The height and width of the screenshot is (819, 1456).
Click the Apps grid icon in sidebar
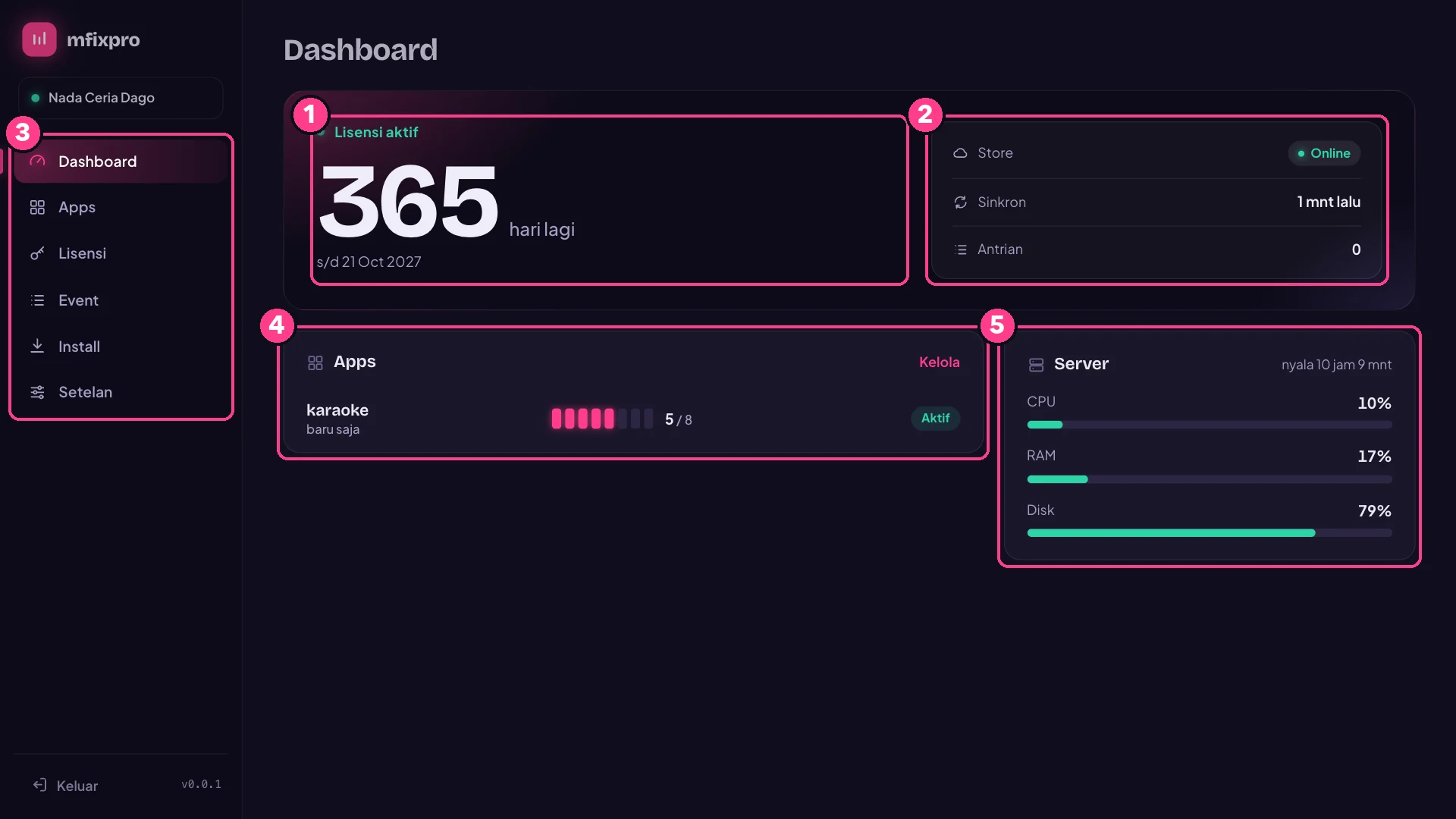(37, 207)
